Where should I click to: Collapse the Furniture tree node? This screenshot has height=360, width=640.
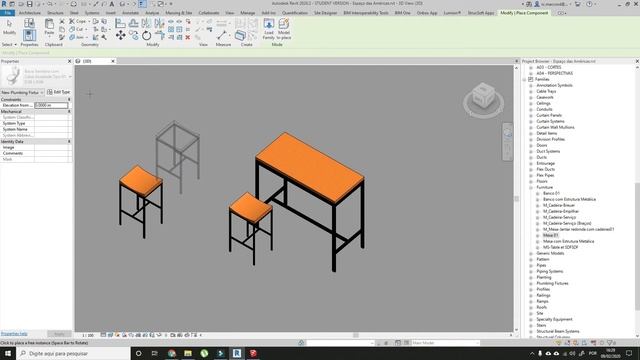pos(531,187)
